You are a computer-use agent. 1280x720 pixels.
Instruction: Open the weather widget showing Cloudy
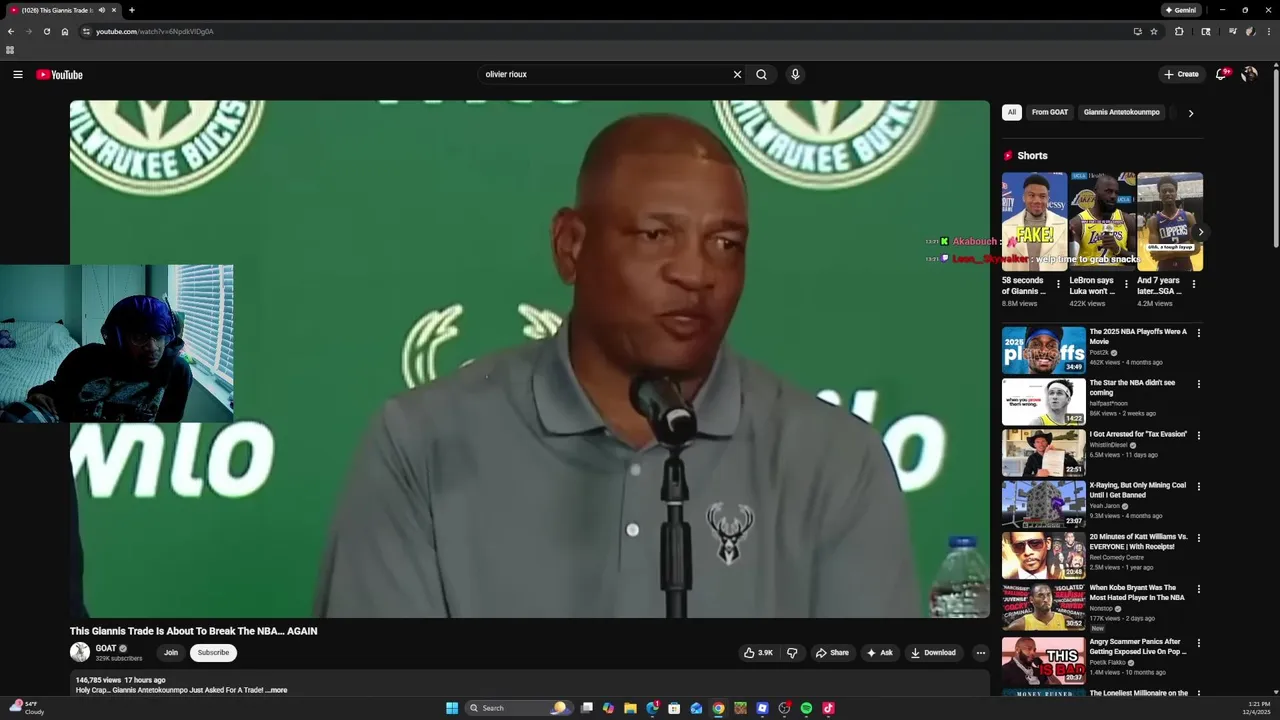pos(27,708)
